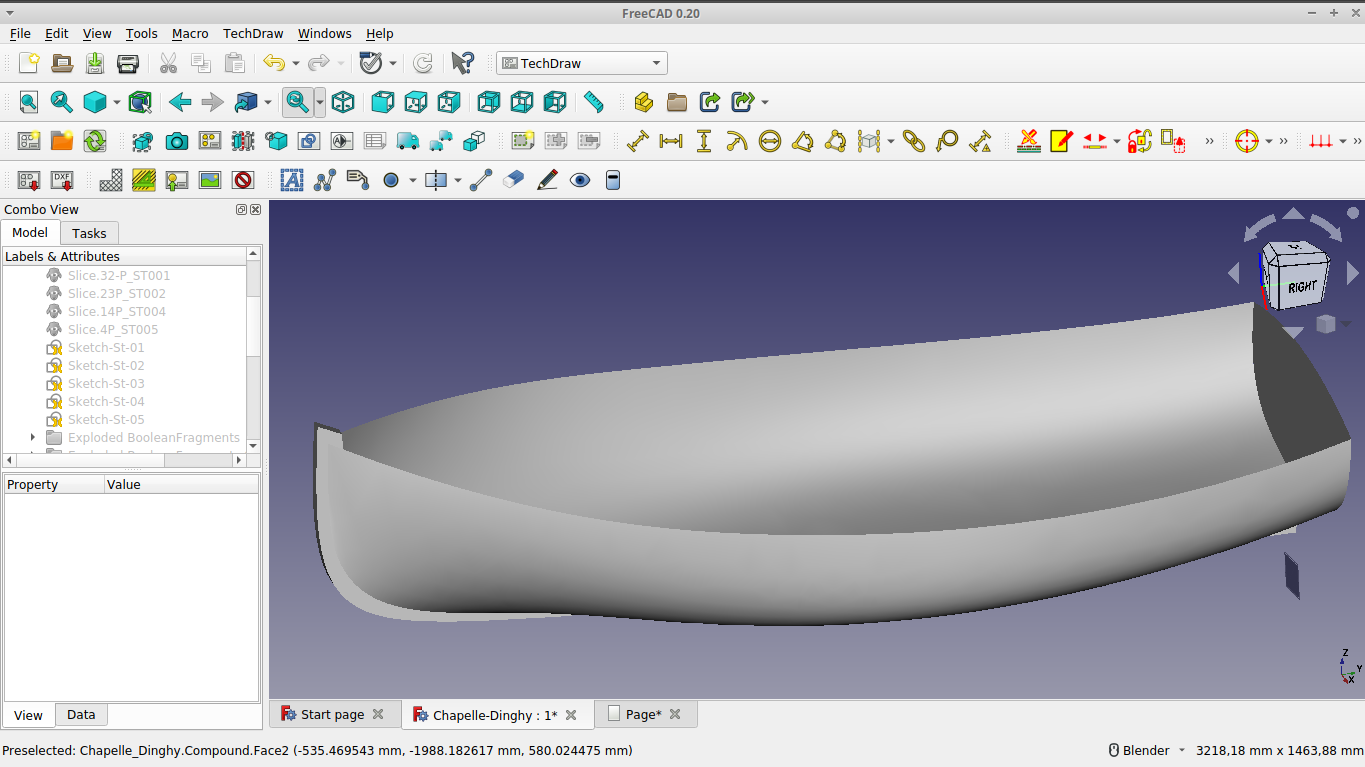1365x767 pixels.
Task: Click the Refresh icon in the top toolbar
Action: pyautogui.click(x=423, y=63)
